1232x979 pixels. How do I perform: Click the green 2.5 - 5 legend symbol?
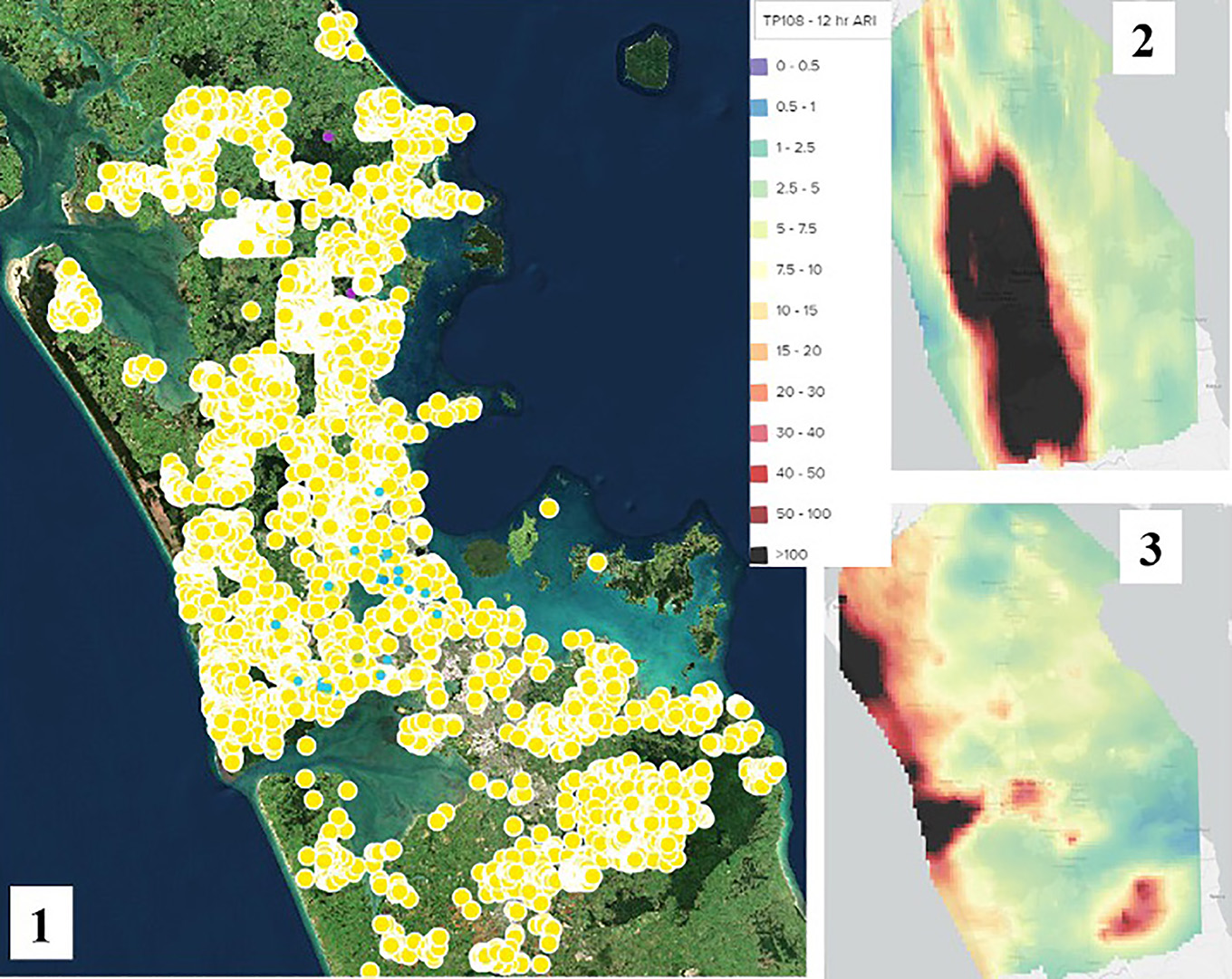(759, 188)
